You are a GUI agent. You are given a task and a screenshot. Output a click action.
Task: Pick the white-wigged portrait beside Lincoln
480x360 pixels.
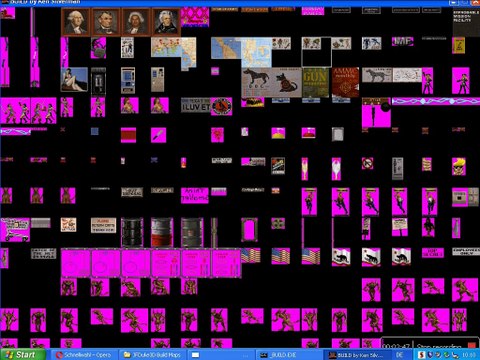click(136, 22)
